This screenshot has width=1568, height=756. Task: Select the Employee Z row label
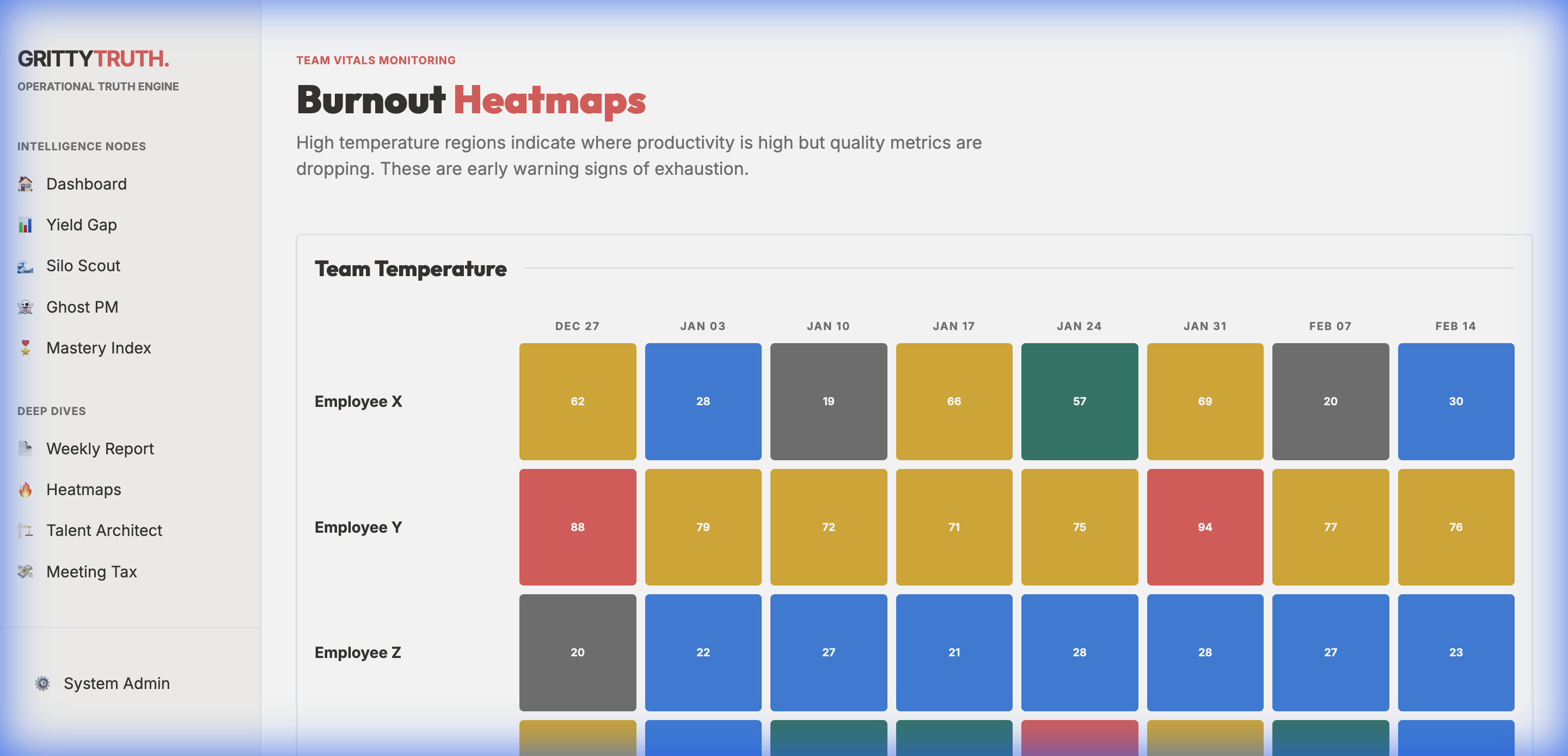(x=358, y=653)
